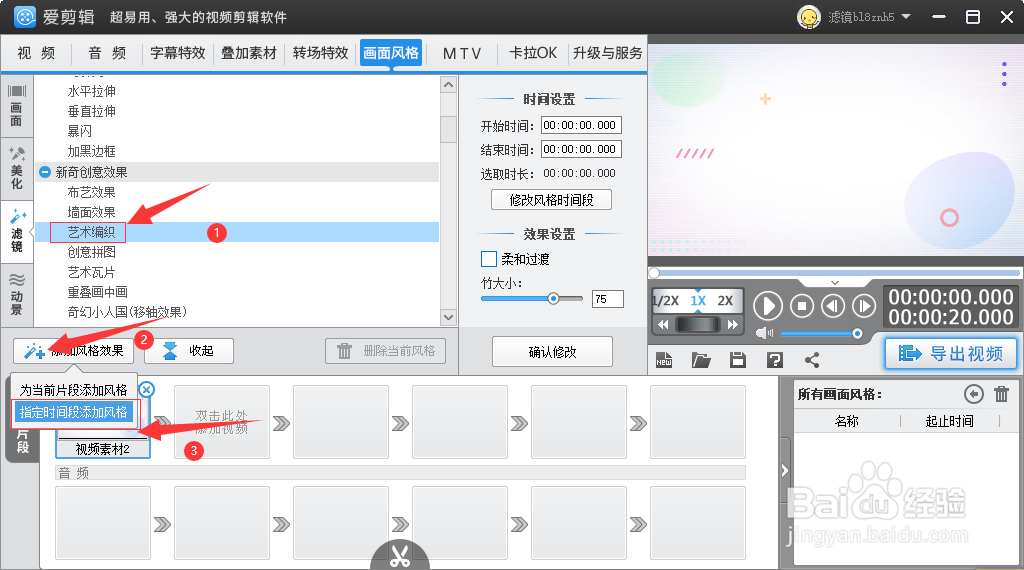Open help with the question mark icon

[x=775, y=360]
